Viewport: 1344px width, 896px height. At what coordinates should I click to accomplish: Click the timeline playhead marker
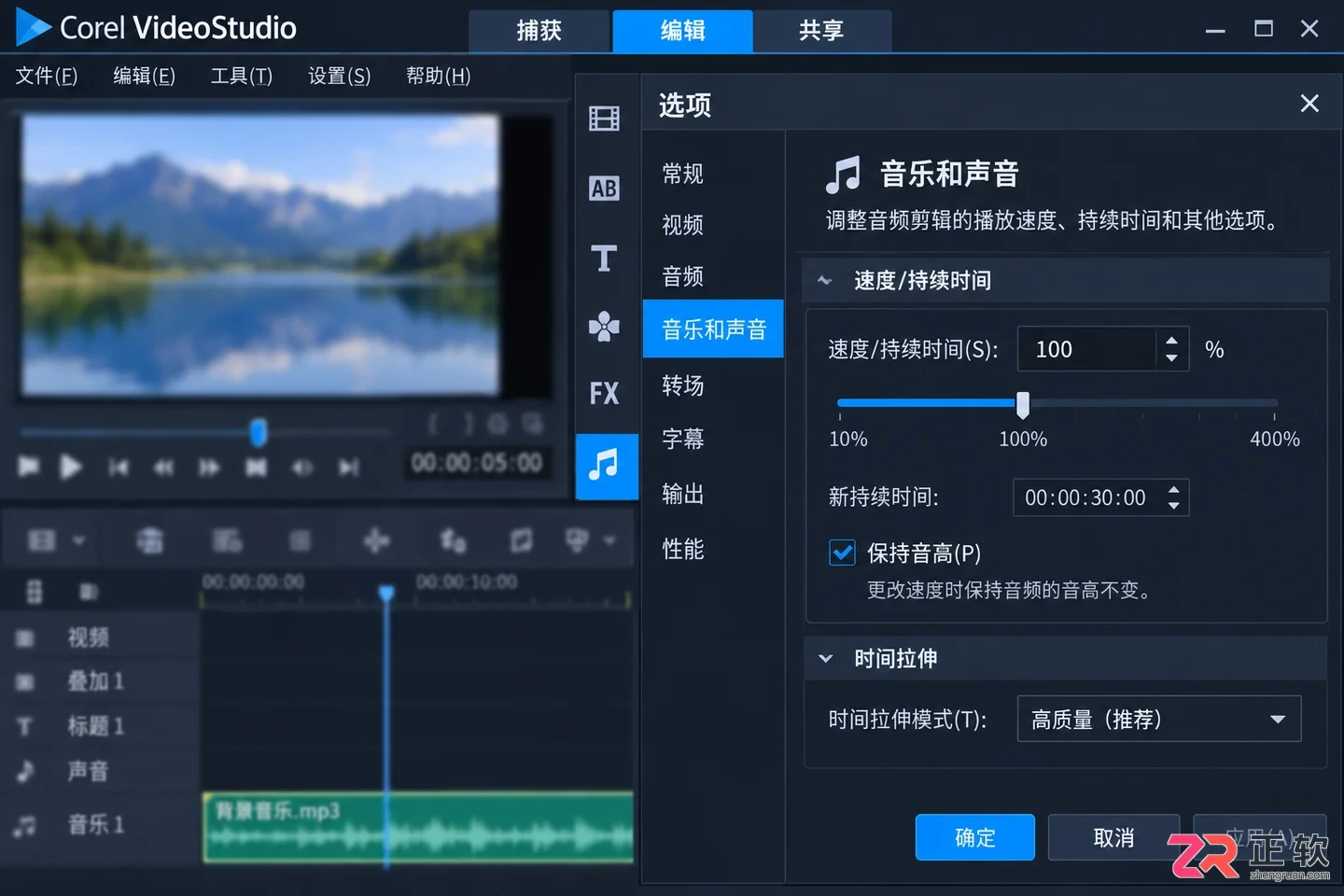[x=386, y=593]
